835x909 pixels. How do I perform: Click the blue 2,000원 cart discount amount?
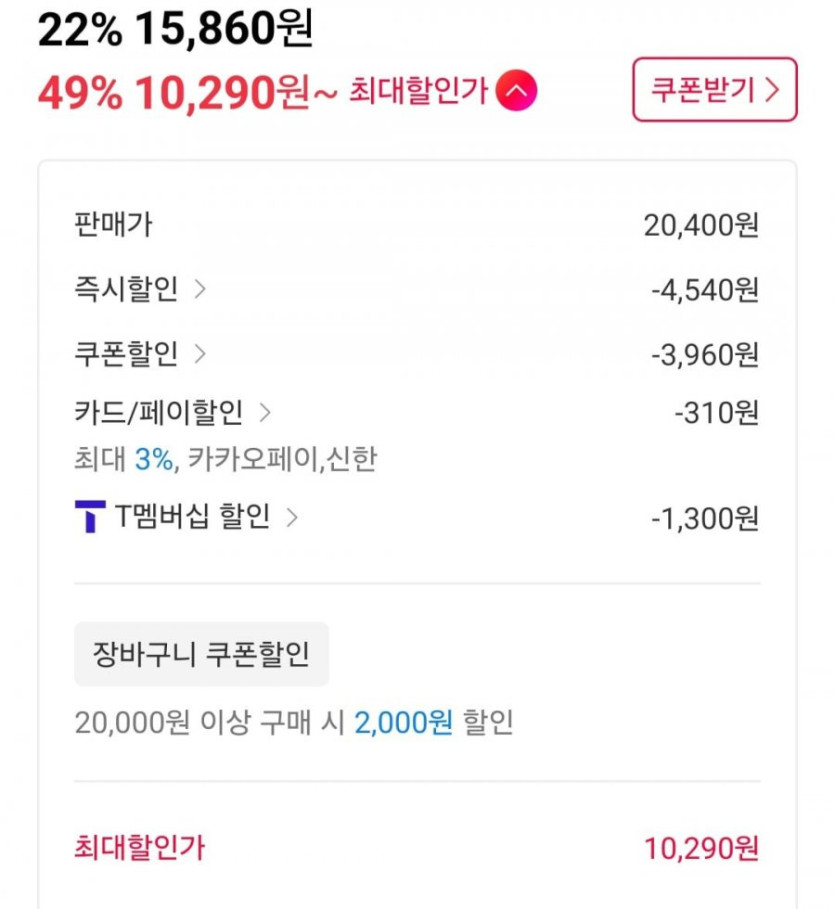[x=403, y=722]
